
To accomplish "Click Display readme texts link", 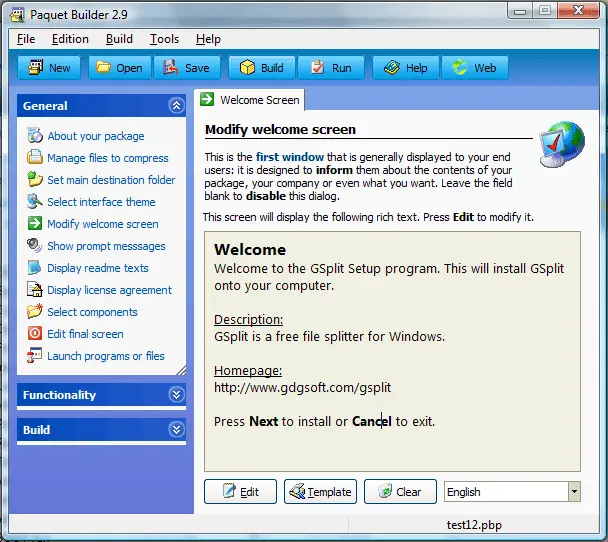I will point(98,268).
